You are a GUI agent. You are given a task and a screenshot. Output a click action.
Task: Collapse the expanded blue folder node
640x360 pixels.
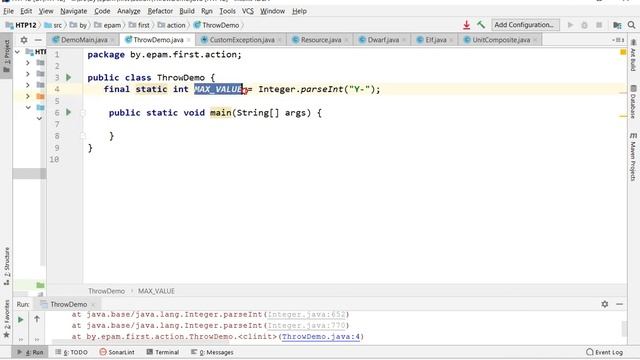(28, 107)
